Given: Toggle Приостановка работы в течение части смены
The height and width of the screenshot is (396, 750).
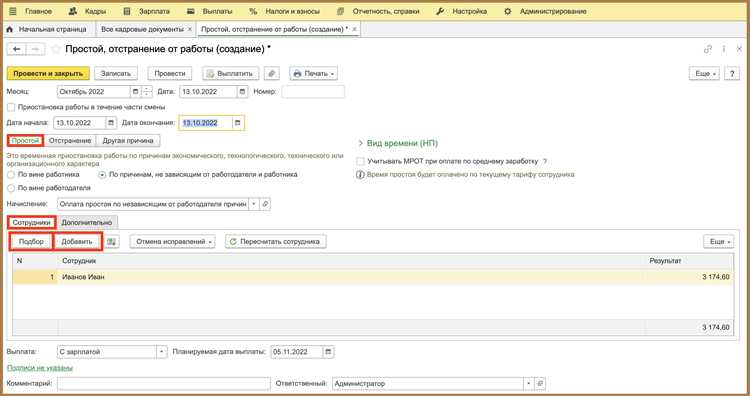Looking at the screenshot, I should pyautogui.click(x=11, y=107).
